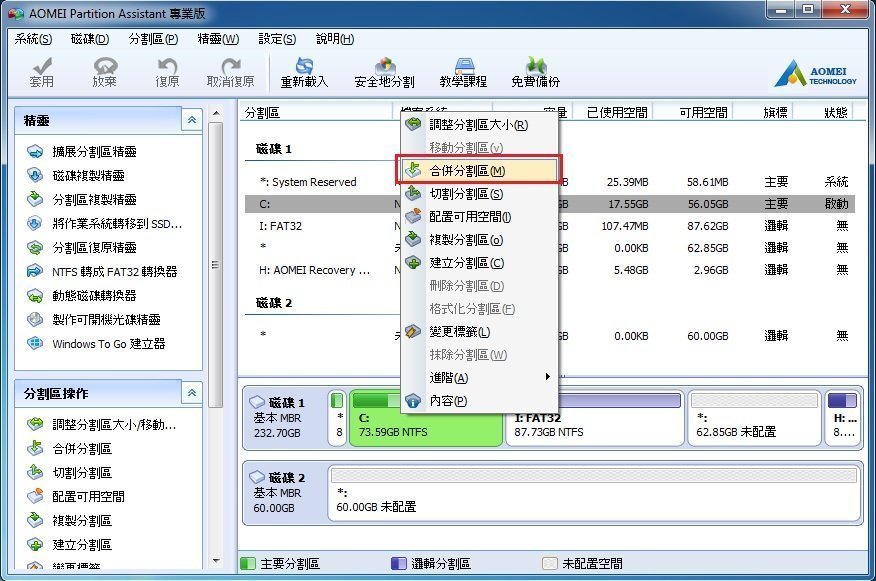The height and width of the screenshot is (581, 876).
Task: Select the H: AOMEI Recovery partition row
Action: 550,270
